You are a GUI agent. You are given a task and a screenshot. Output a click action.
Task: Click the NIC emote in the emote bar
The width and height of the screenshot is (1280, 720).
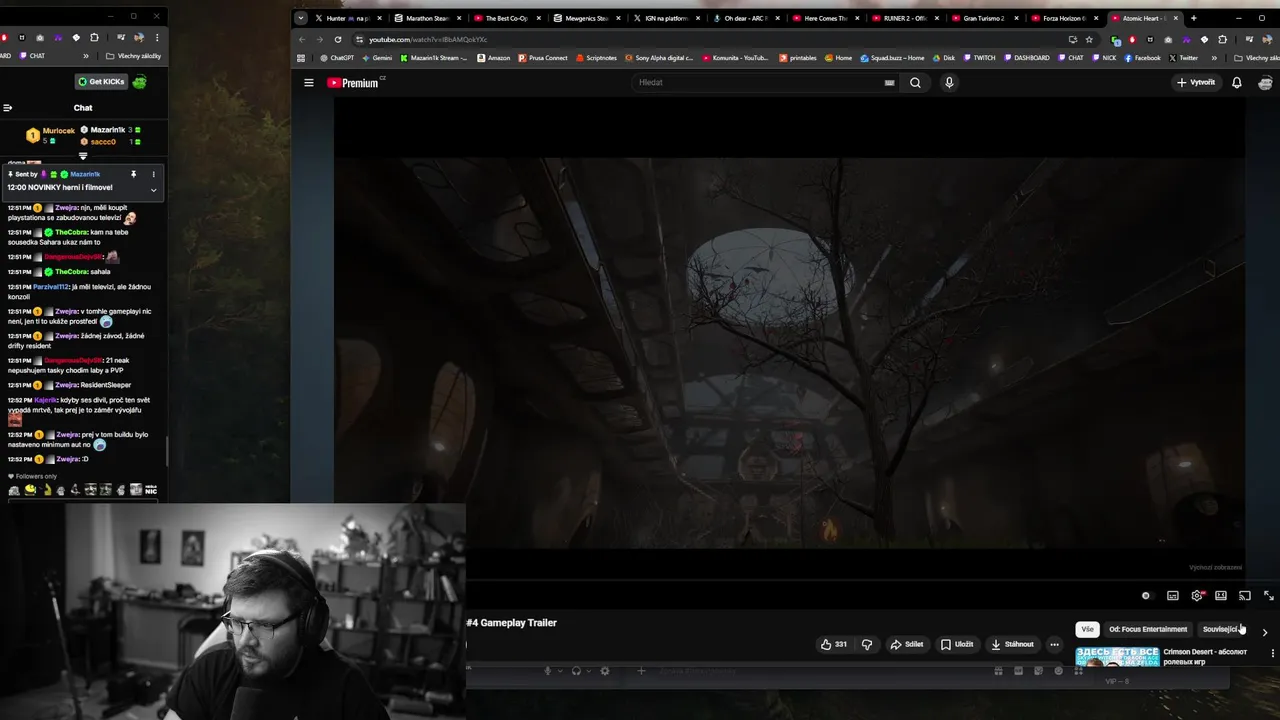151,490
